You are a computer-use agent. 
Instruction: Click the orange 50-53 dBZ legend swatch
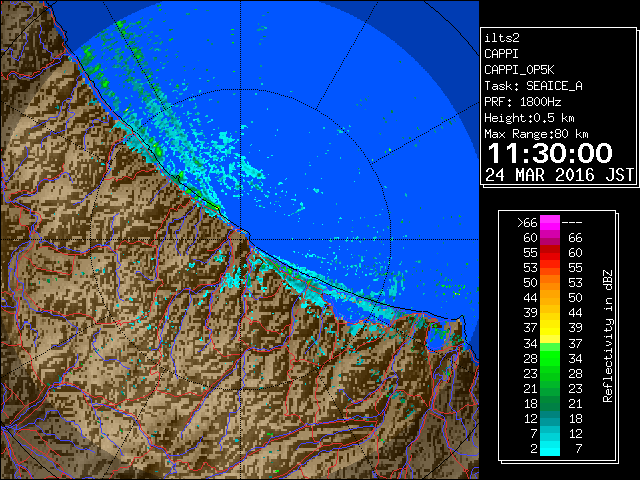click(x=550, y=282)
